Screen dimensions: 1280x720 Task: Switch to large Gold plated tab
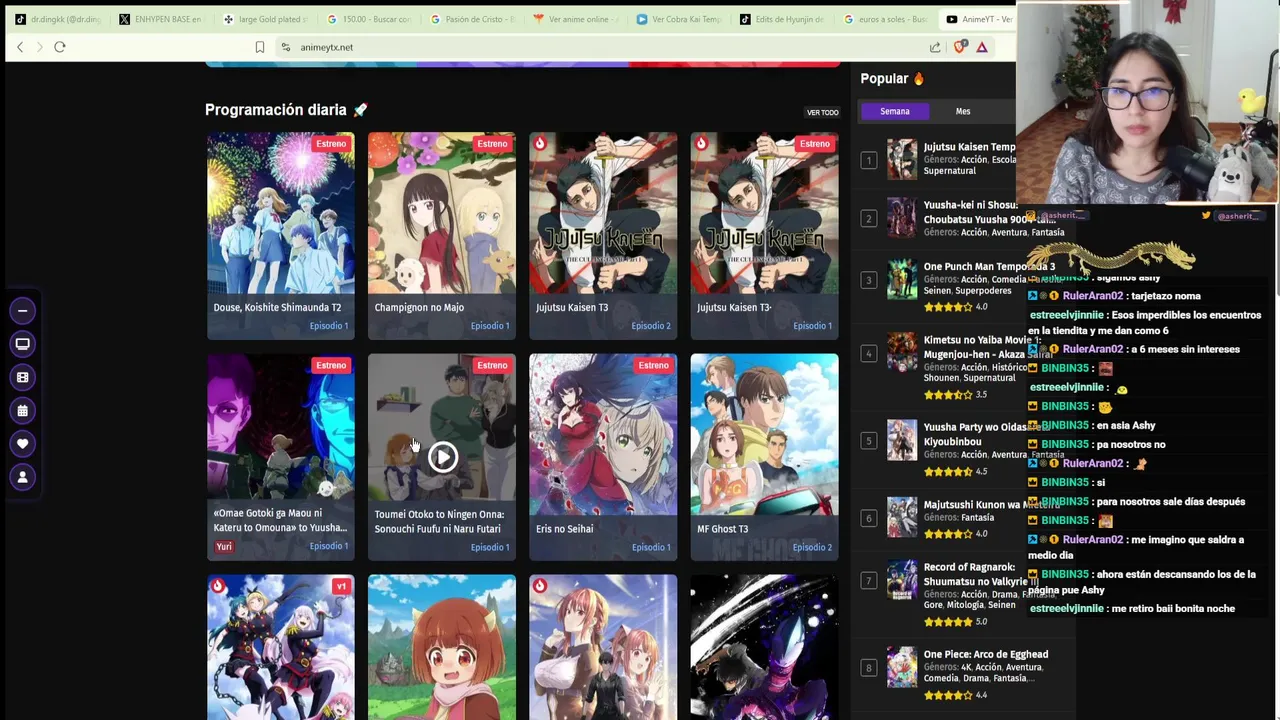[x=266, y=19]
